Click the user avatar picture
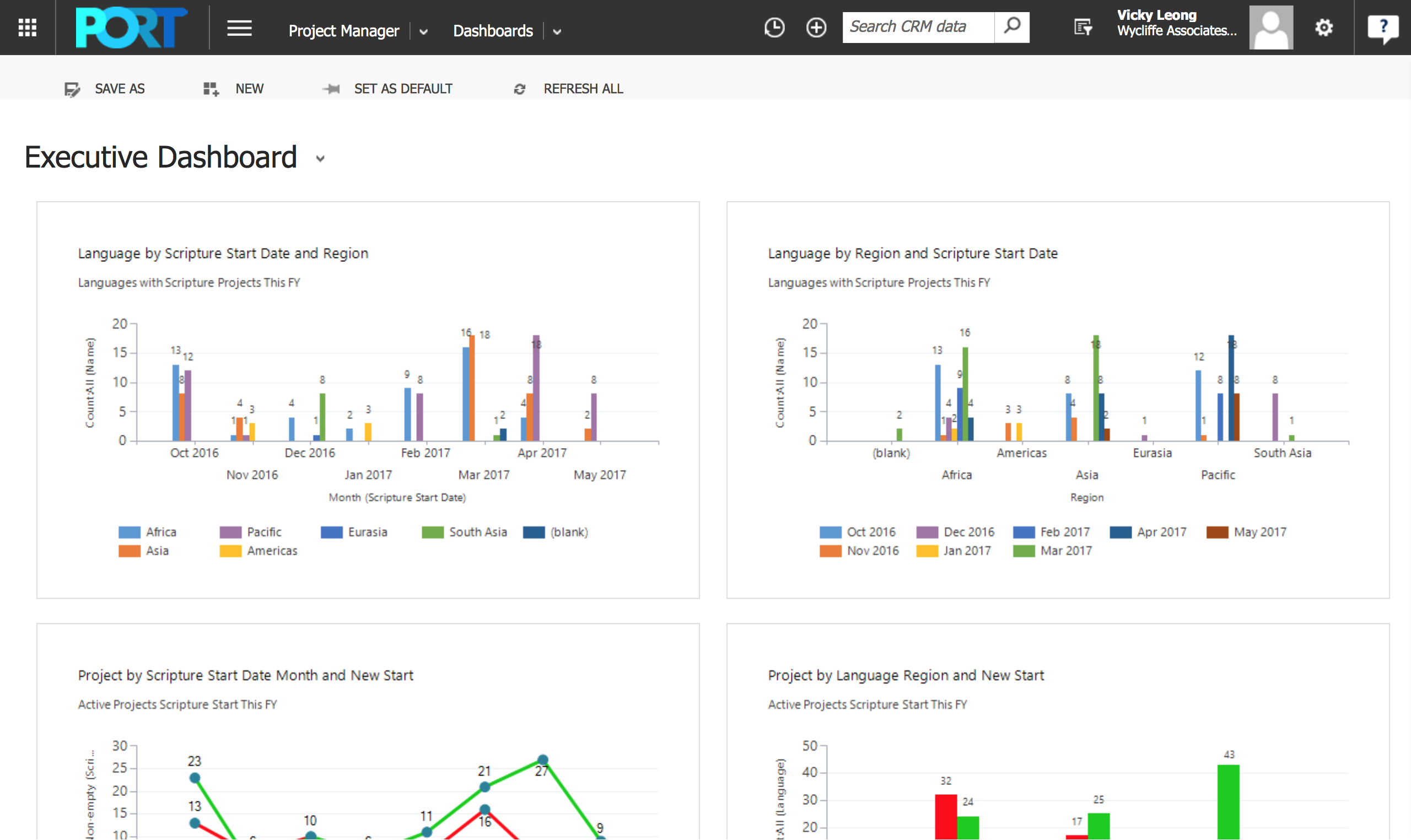This screenshot has width=1411, height=840. [1271, 27]
